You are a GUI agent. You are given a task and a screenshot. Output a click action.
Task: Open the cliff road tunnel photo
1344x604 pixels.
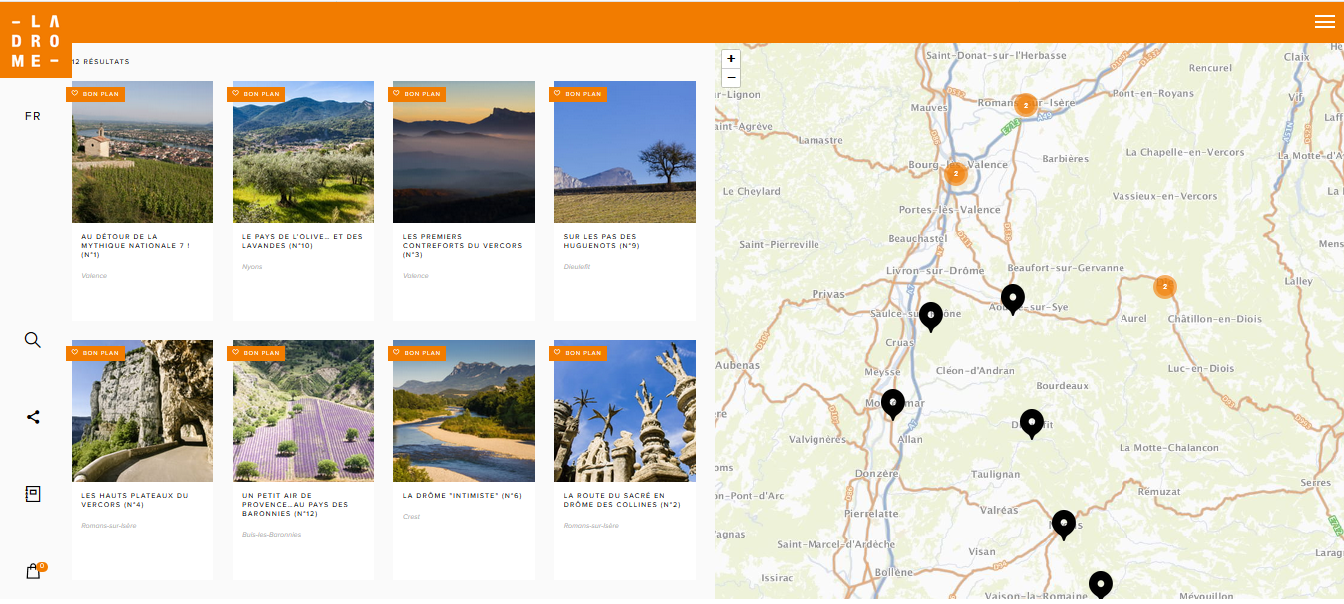pyautogui.click(x=142, y=411)
